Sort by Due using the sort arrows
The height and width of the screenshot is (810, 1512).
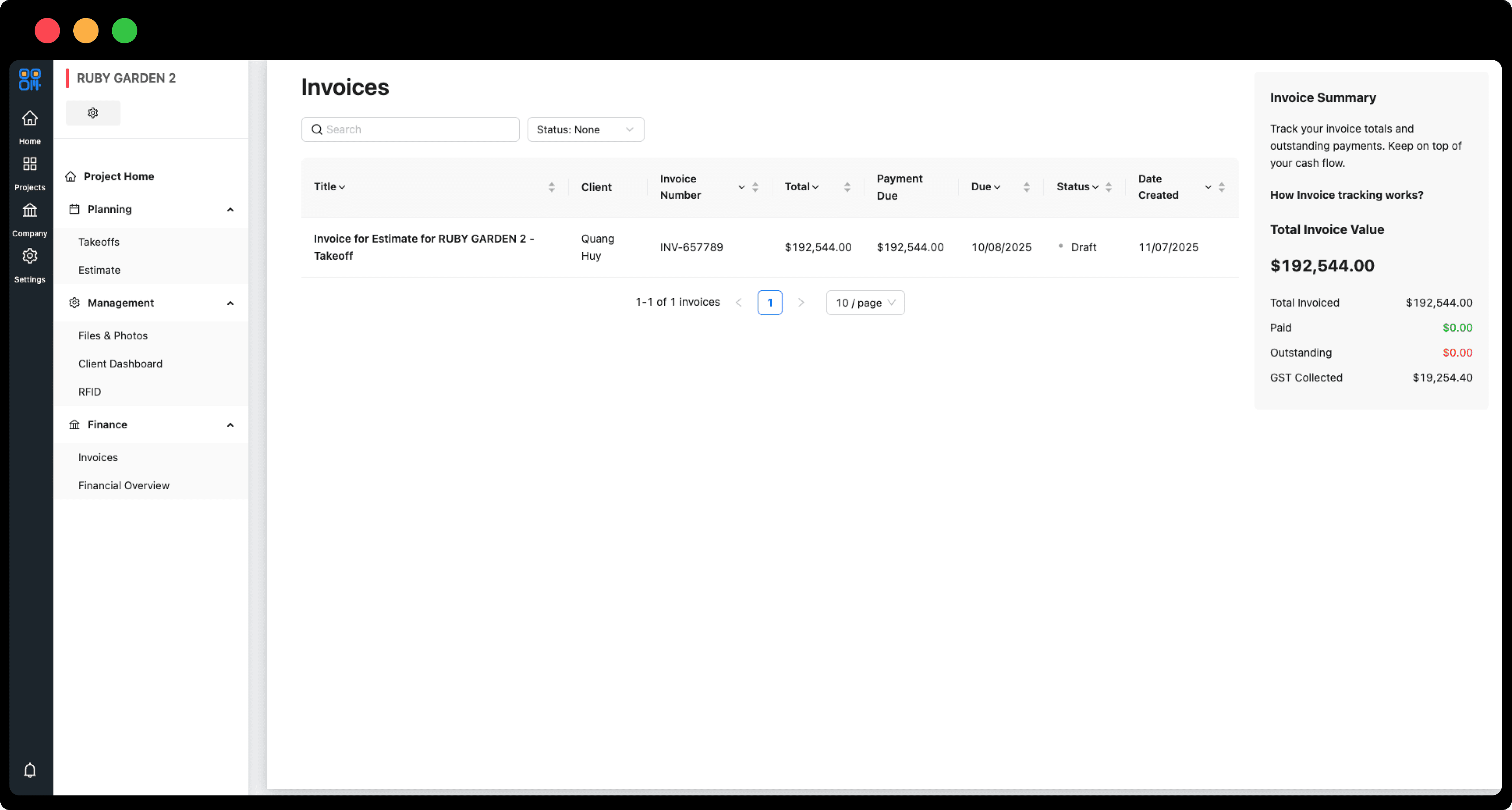1026,187
